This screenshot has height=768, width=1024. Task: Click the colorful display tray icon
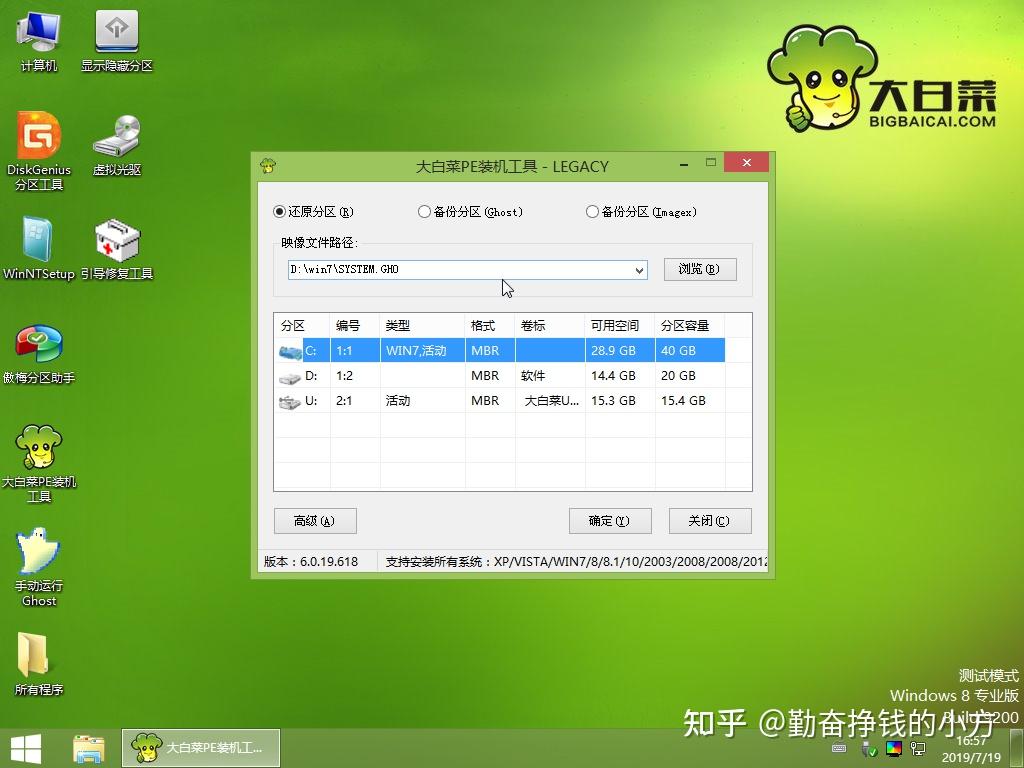pyautogui.click(x=893, y=748)
